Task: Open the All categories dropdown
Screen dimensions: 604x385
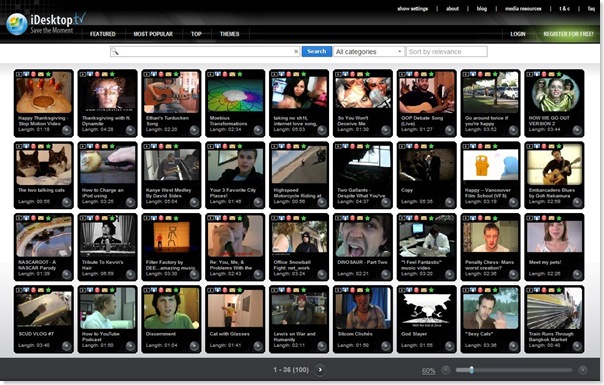Action: coord(369,52)
